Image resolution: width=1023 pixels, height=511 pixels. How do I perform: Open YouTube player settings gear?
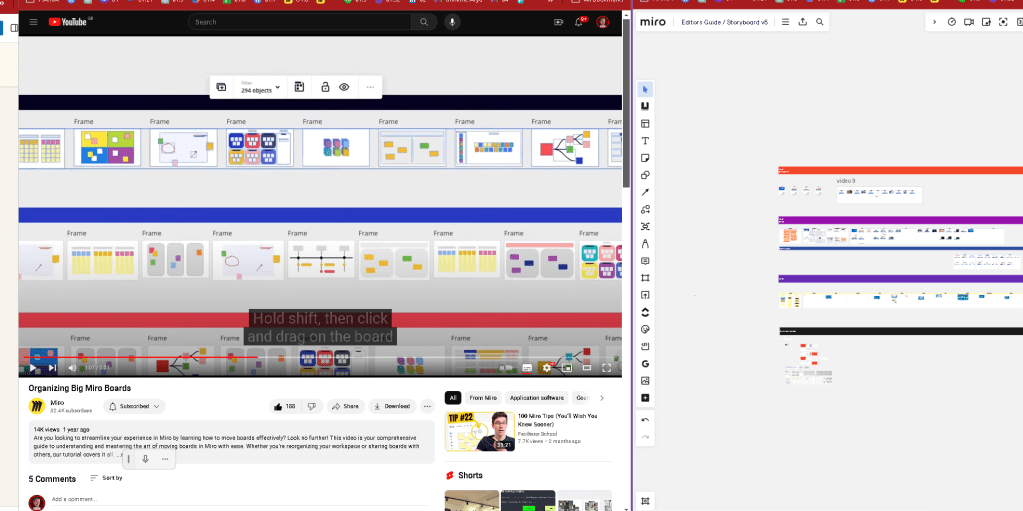(x=547, y=368)
